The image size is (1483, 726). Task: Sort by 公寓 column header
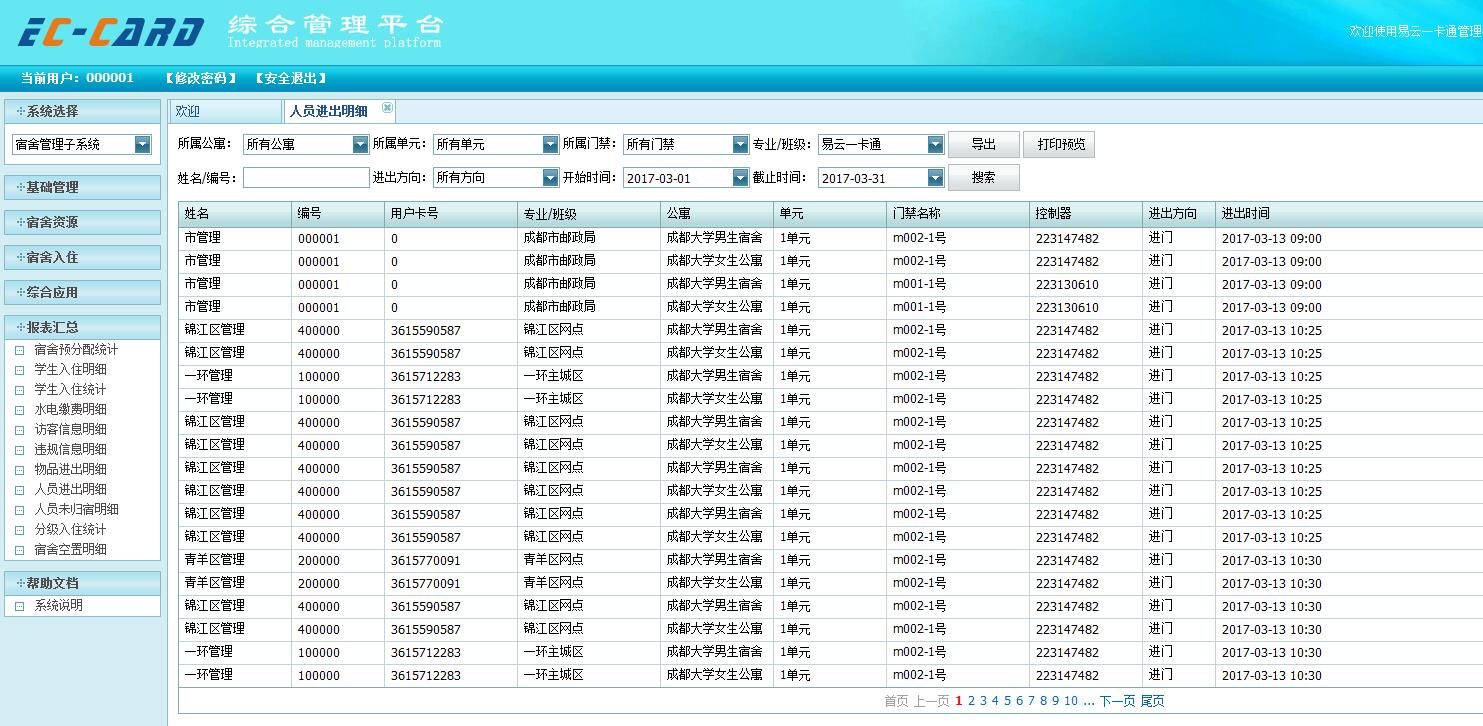[717, 214]
